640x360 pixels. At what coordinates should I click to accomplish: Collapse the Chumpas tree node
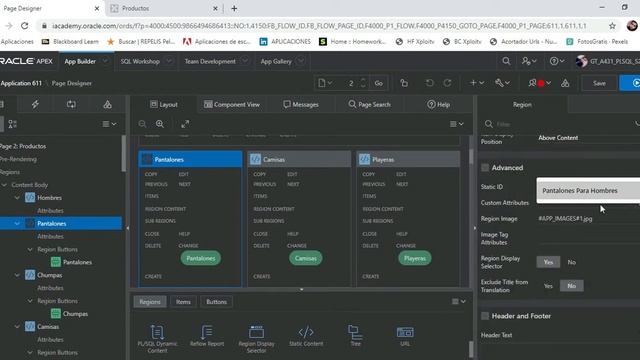point(17,275)
